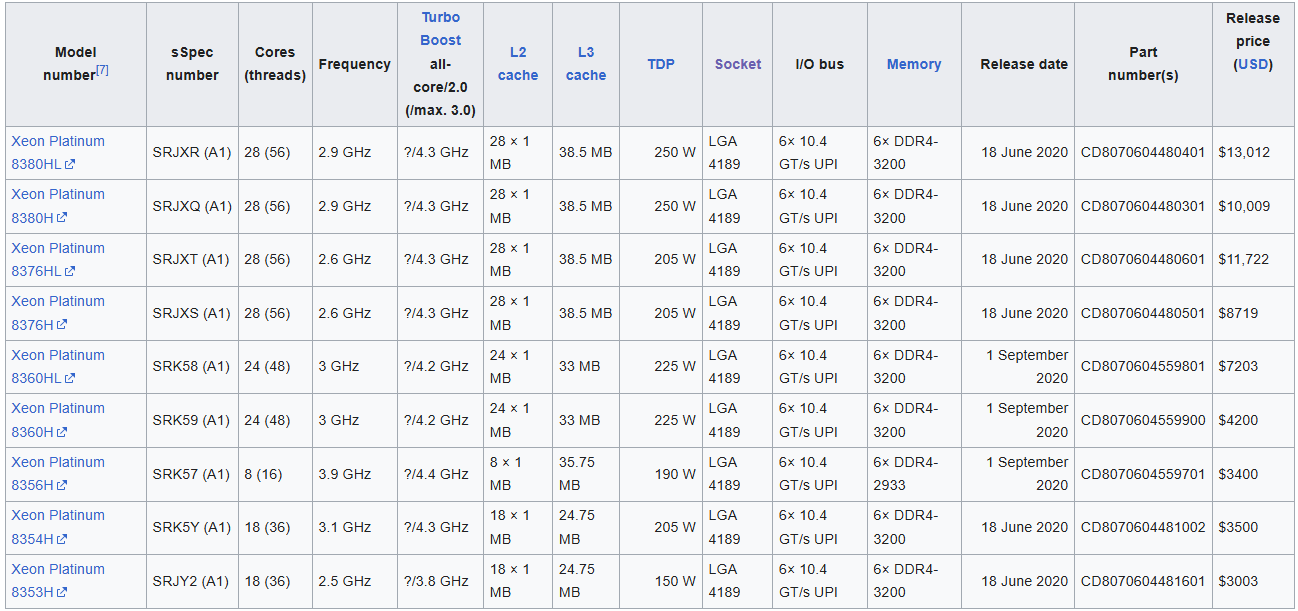
Task: Click external-link icon beside 8380HL model
Action: pos(70,165)
